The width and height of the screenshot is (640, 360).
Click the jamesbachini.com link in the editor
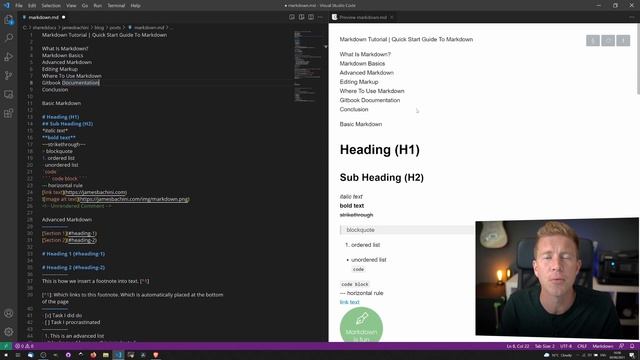click(96, 192)
